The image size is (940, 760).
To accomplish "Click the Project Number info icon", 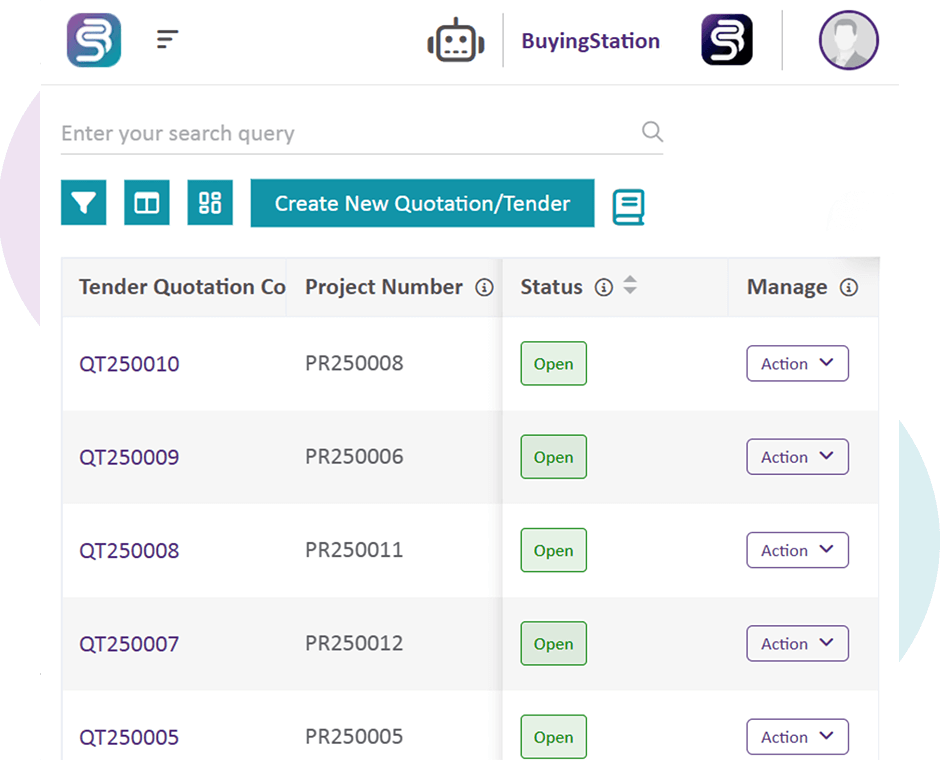I will tap(485, 288).
